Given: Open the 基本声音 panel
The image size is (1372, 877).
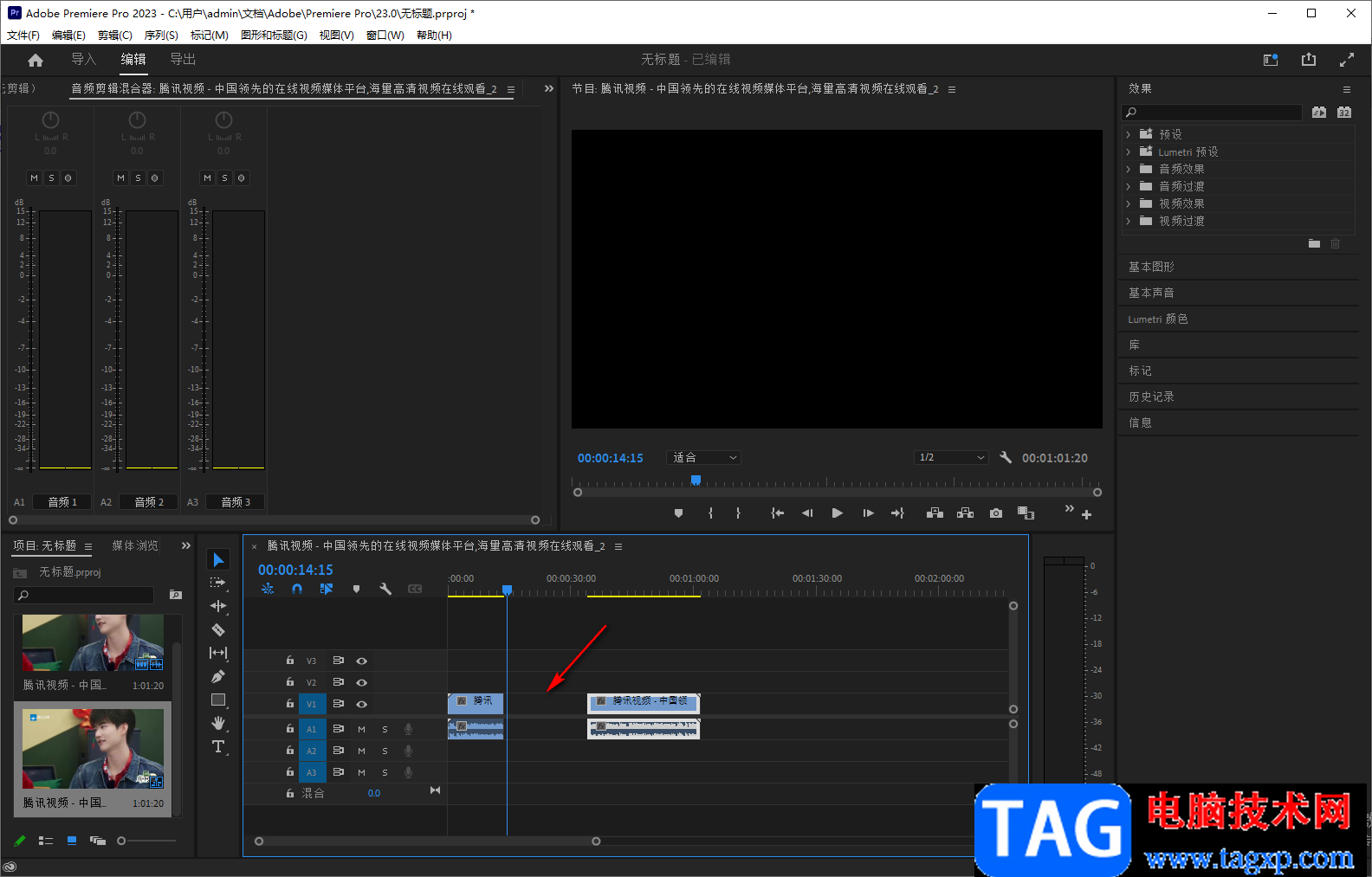Looking at the screenshot, I should click(1151, 293).
